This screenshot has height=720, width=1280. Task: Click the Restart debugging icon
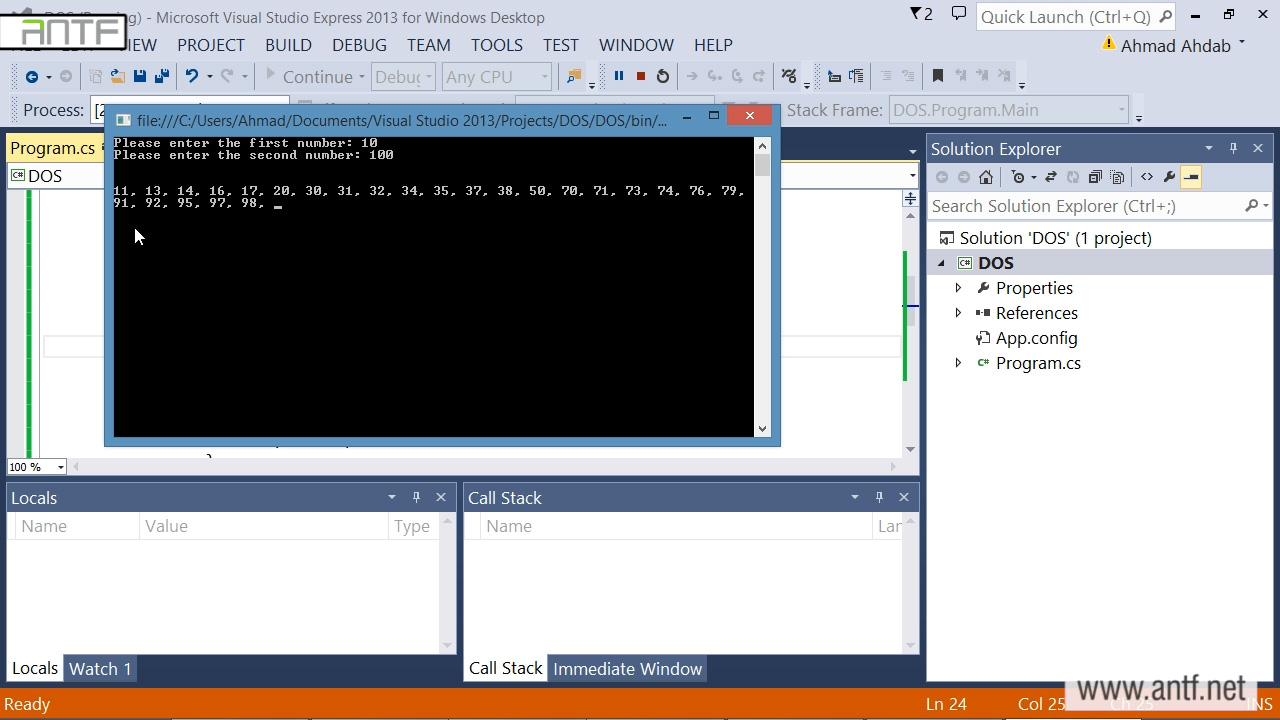662,76
